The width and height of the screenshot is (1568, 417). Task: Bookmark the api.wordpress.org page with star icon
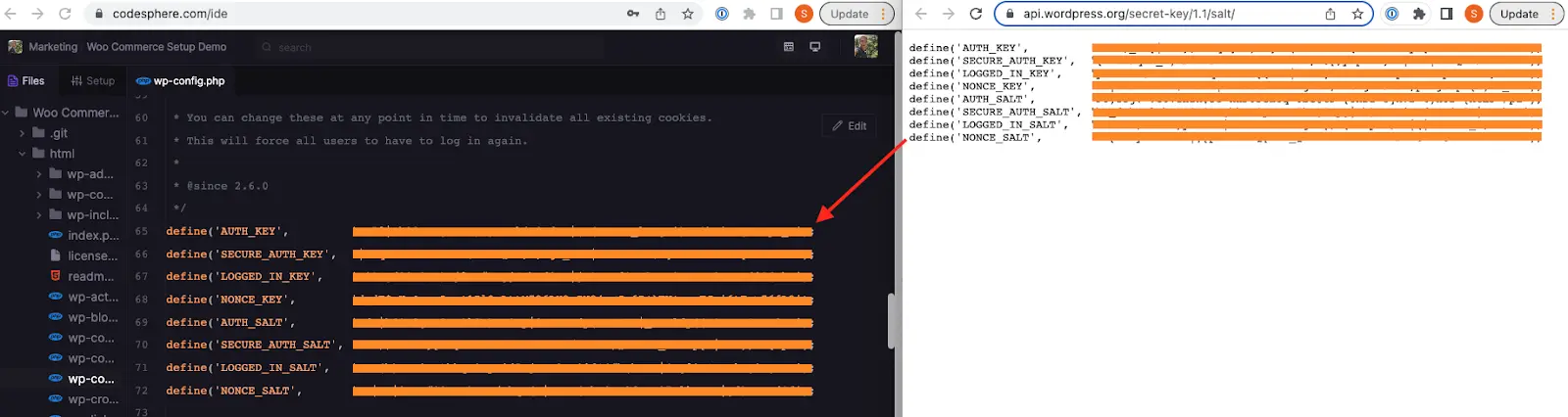pos(1357,14)
